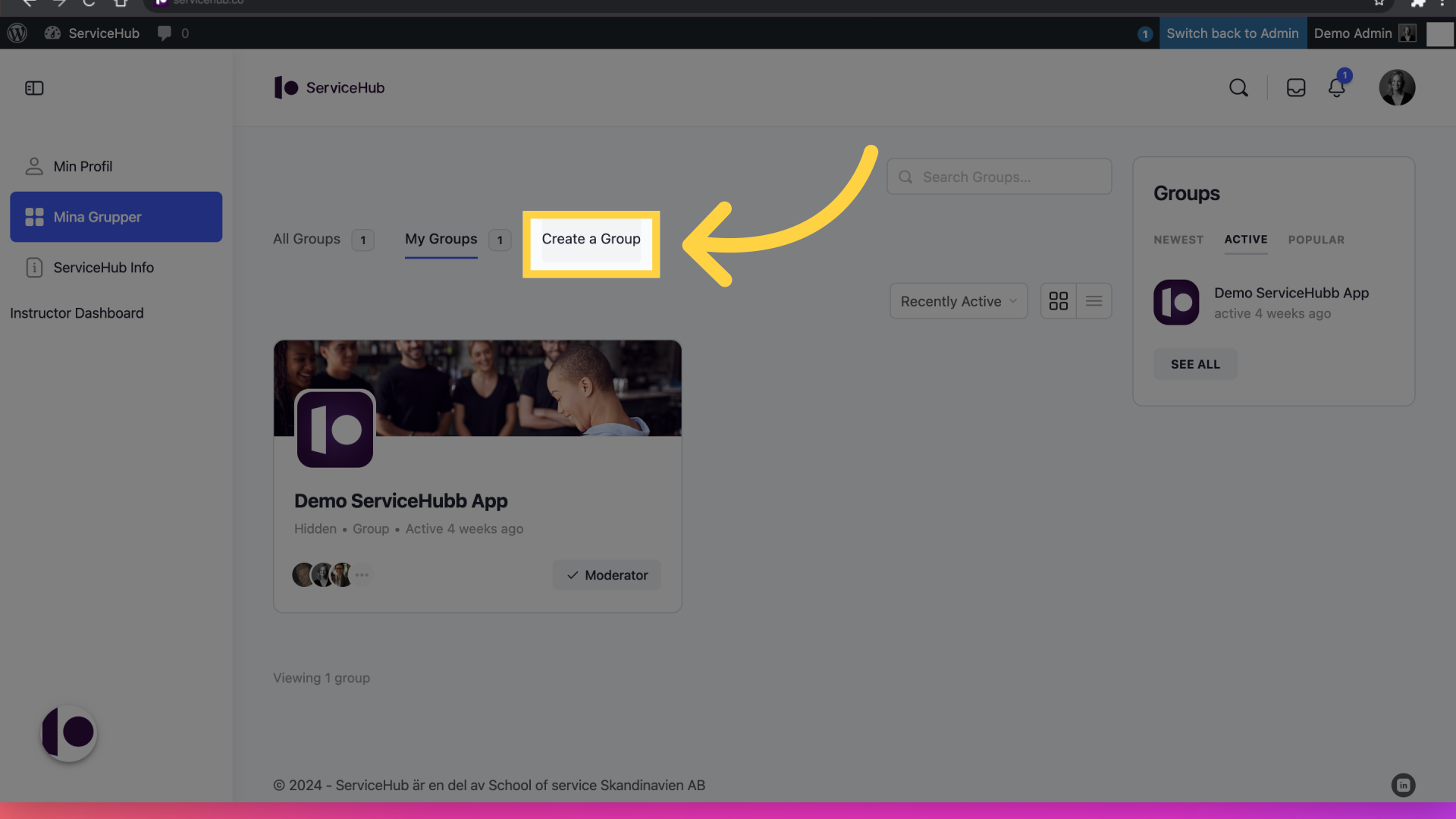Screen dimensions: 1456x819
Task: Click the ServiceHub sidebar panel toggle icon
Action: tap(33, 87)
